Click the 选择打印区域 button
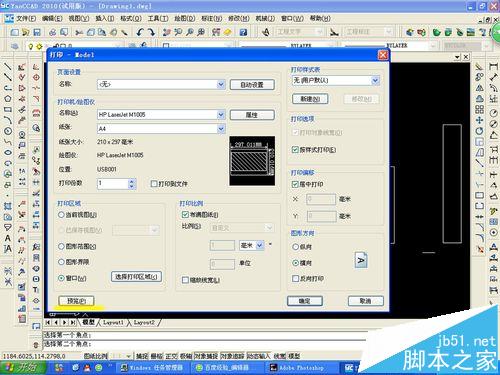Screen dimensions: 500x375 coord(136,277)
